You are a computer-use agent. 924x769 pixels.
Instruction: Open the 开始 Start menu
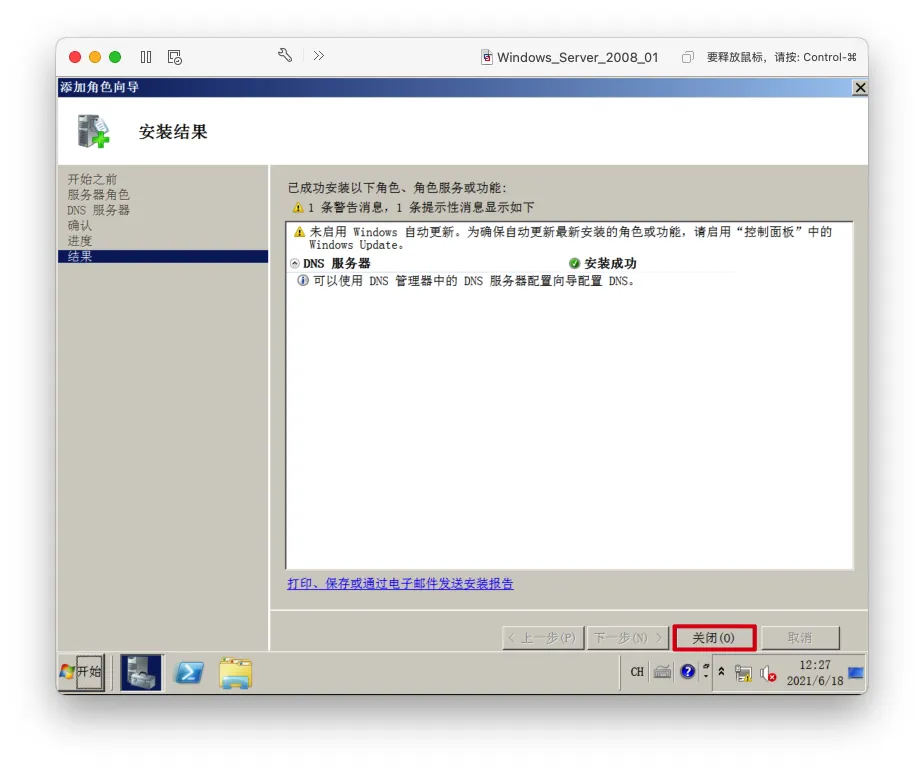pyautogui.click(x=82, y=672)
